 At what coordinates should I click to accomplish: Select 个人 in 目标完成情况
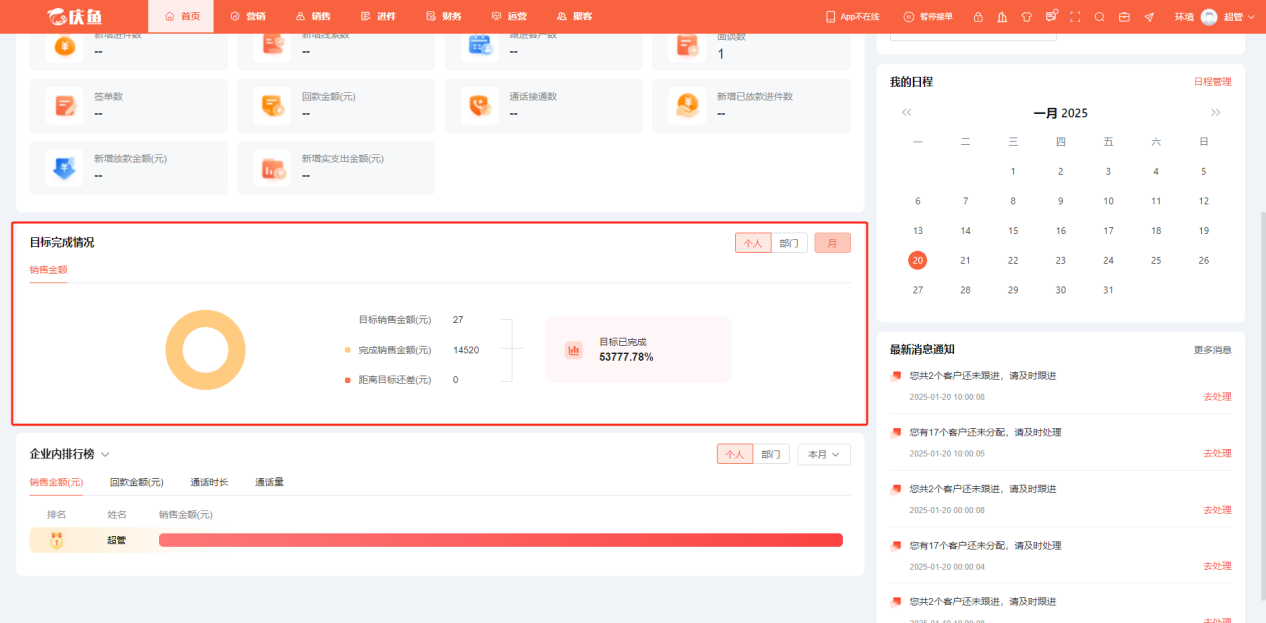click(753, 243)
